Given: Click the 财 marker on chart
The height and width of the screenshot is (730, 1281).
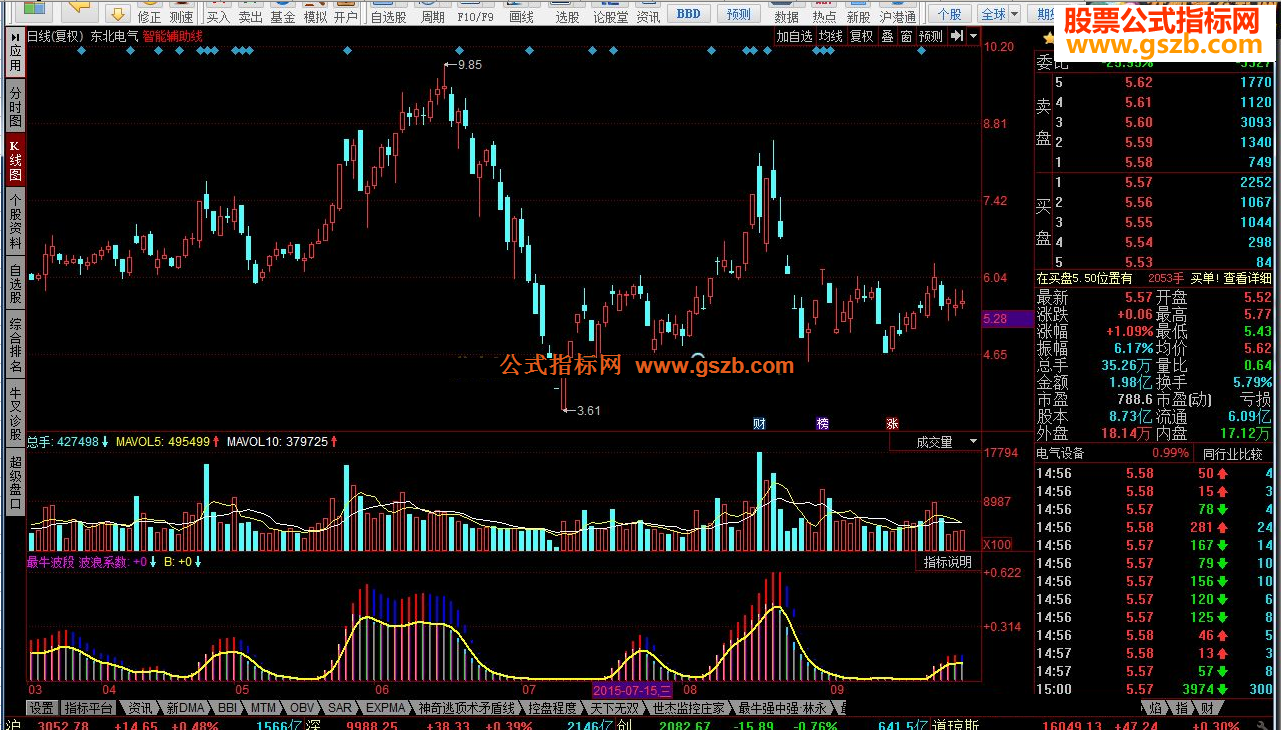Looking at the screenshot, I should point(759,424).
